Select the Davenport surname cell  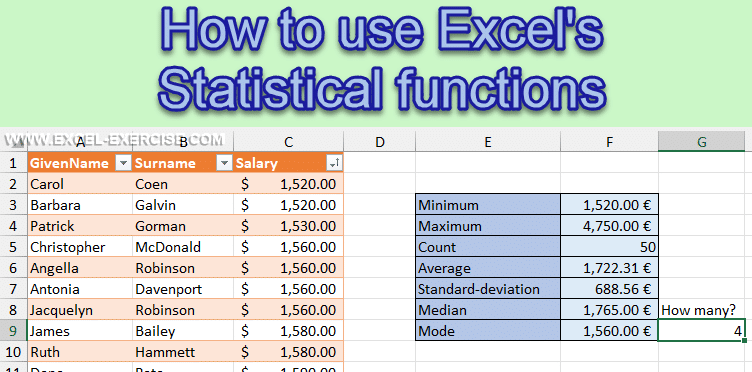coord(183,289)
